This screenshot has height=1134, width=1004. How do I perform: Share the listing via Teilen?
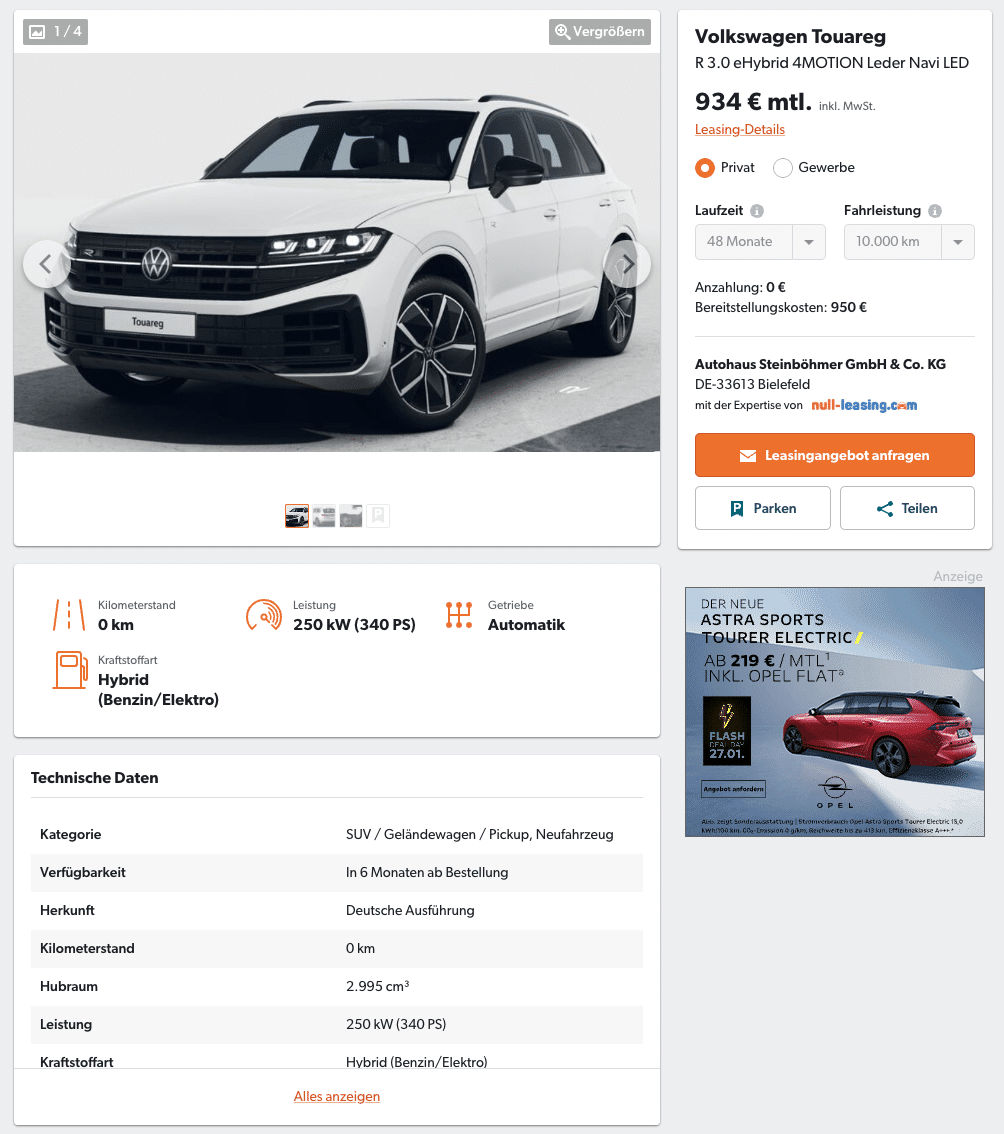point(907,508)
